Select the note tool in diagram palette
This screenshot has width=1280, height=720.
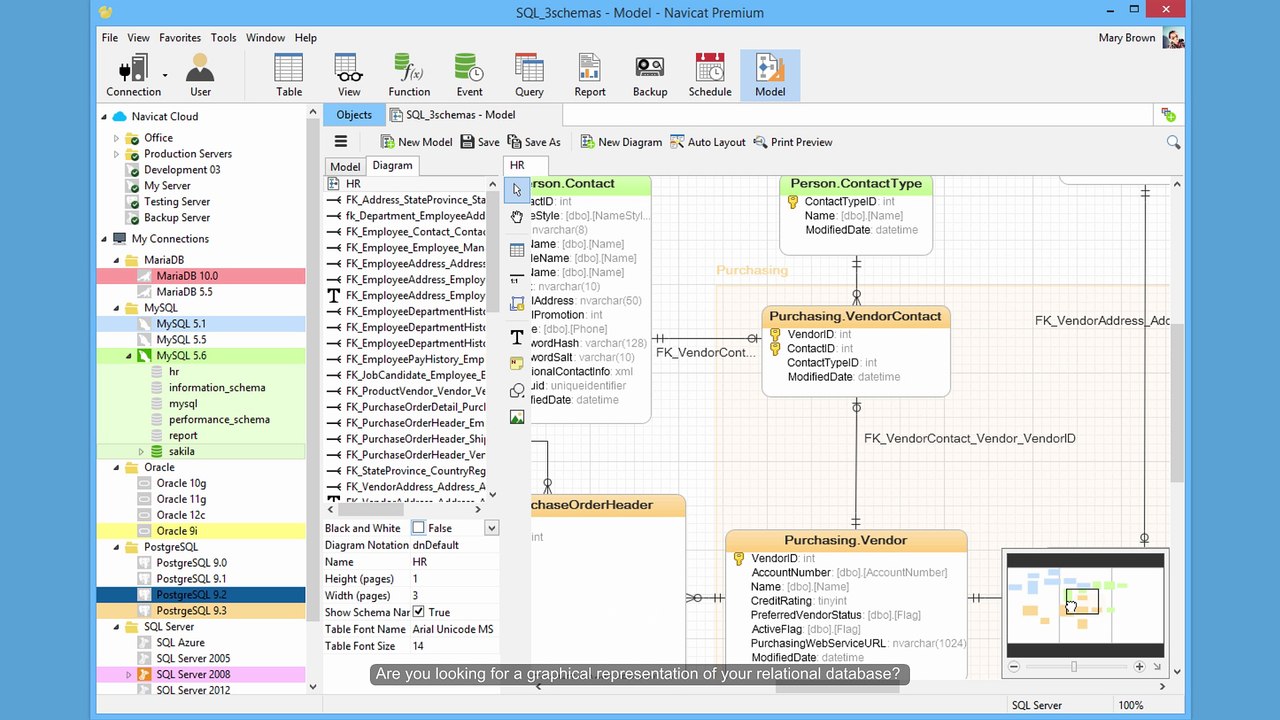(x=517, y=363)
